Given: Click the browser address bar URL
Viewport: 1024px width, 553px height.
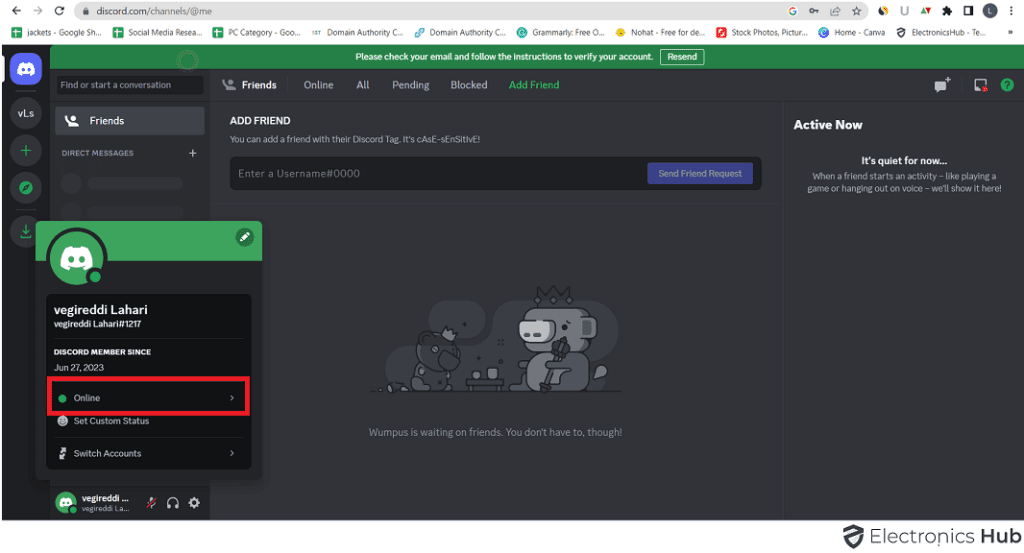Looking at the screenshot, I should 154,11.
